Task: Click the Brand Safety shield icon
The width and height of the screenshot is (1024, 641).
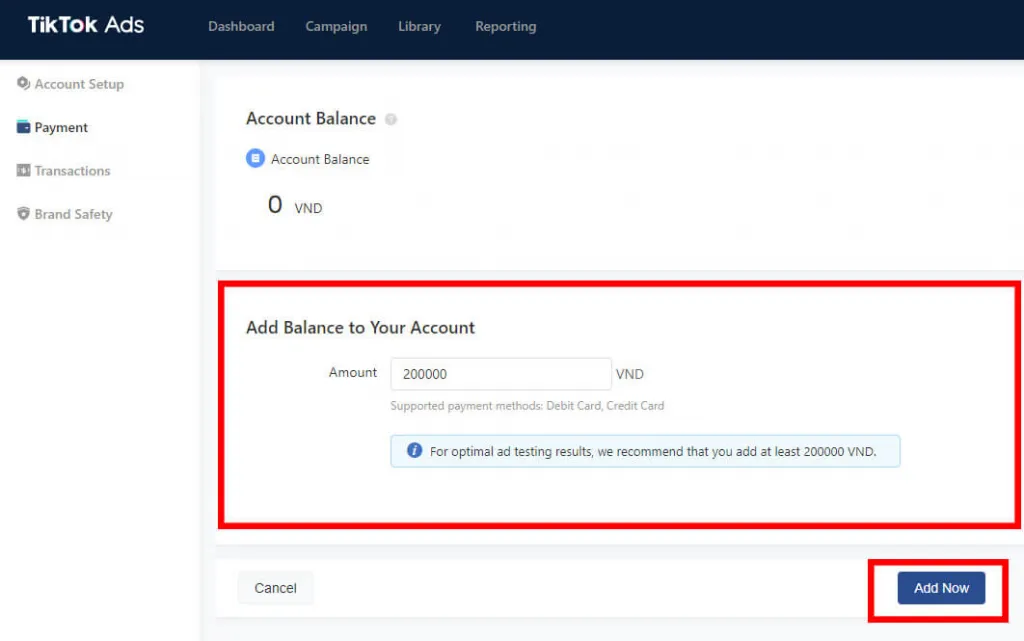Action: (24, 214)
